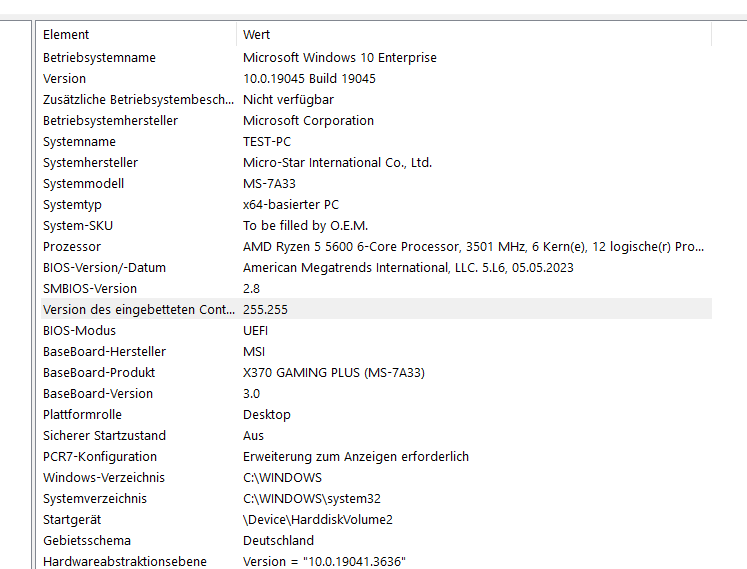This screenshot has width=747, height=569.
Task: Select the BaseBoard-Hersteller row label
Action: point(104,351)
